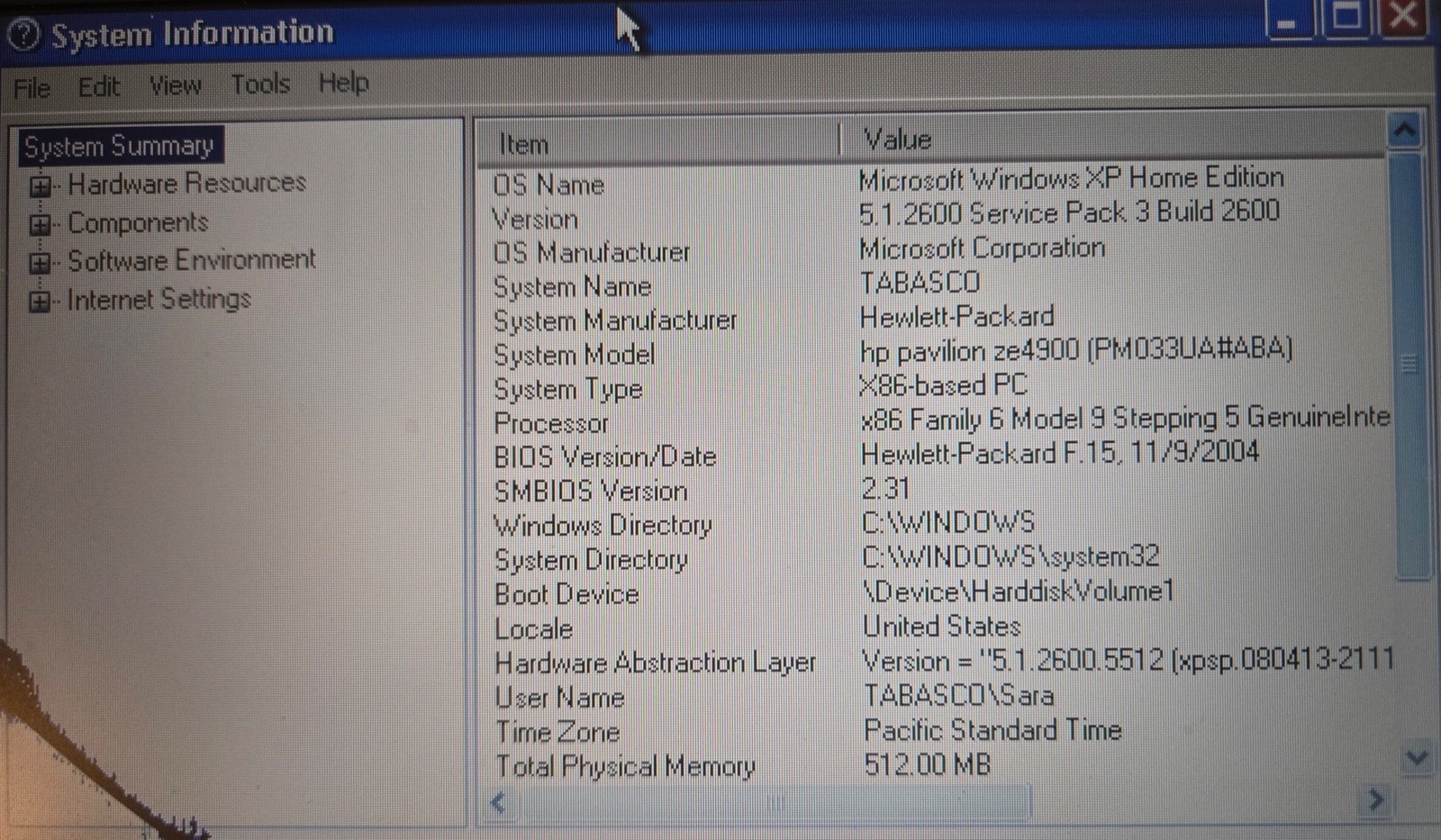Click the vertical scrollbar down arrow

point(1416,757)
